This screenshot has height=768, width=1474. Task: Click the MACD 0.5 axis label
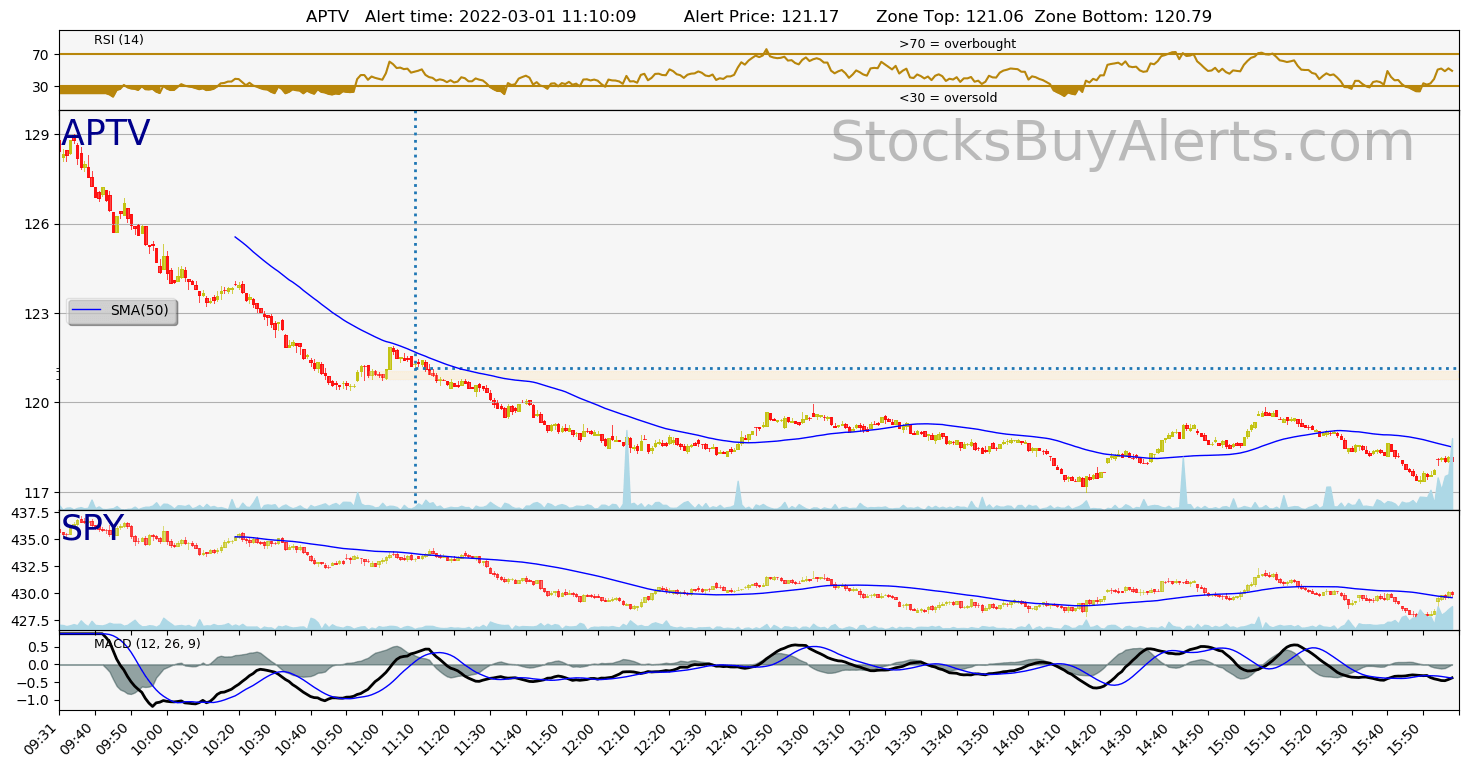pos(39,647)
